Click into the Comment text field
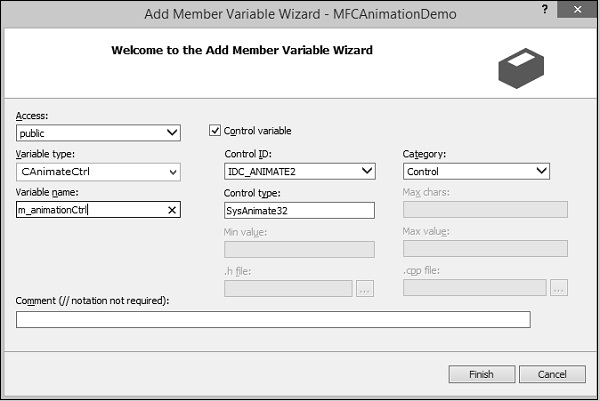 pyautogui.click(x=273, y=320)
